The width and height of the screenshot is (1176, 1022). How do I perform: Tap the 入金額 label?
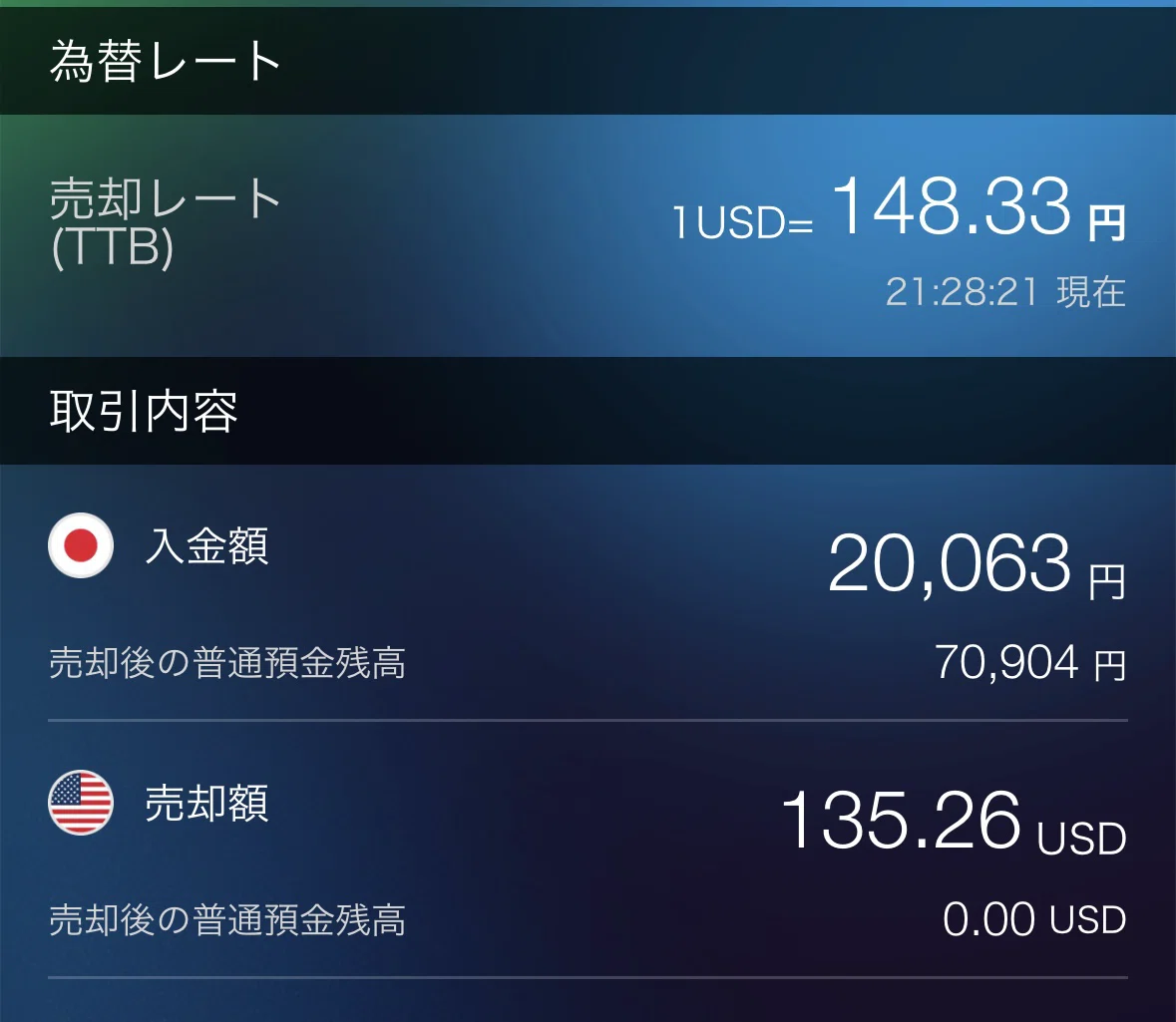click(206, 545)
